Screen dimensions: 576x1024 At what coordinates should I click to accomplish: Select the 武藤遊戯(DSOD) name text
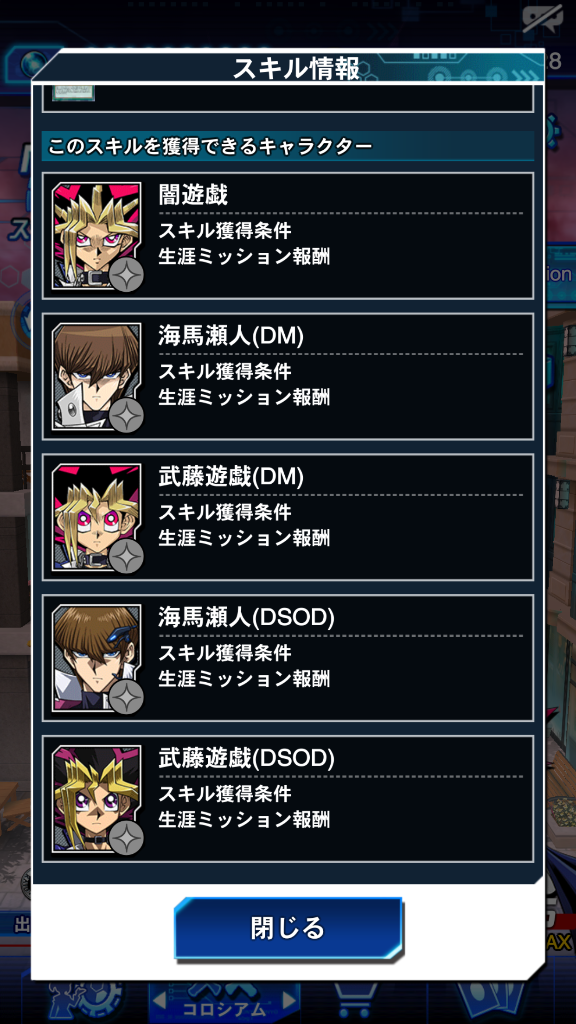246,759
